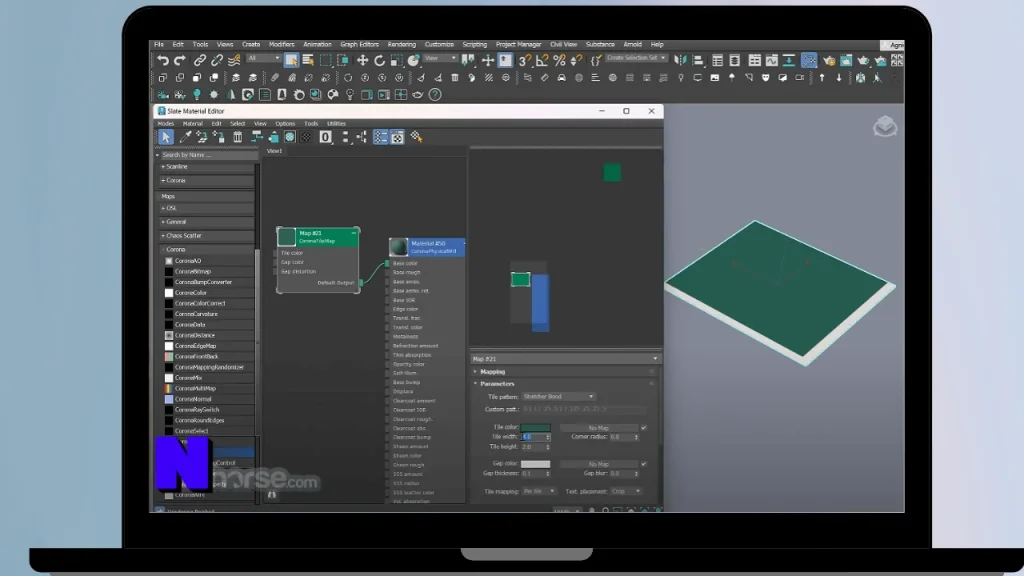Click the Gap color light gray swatch
1024x576 pixels.
[x=536, y=464]
